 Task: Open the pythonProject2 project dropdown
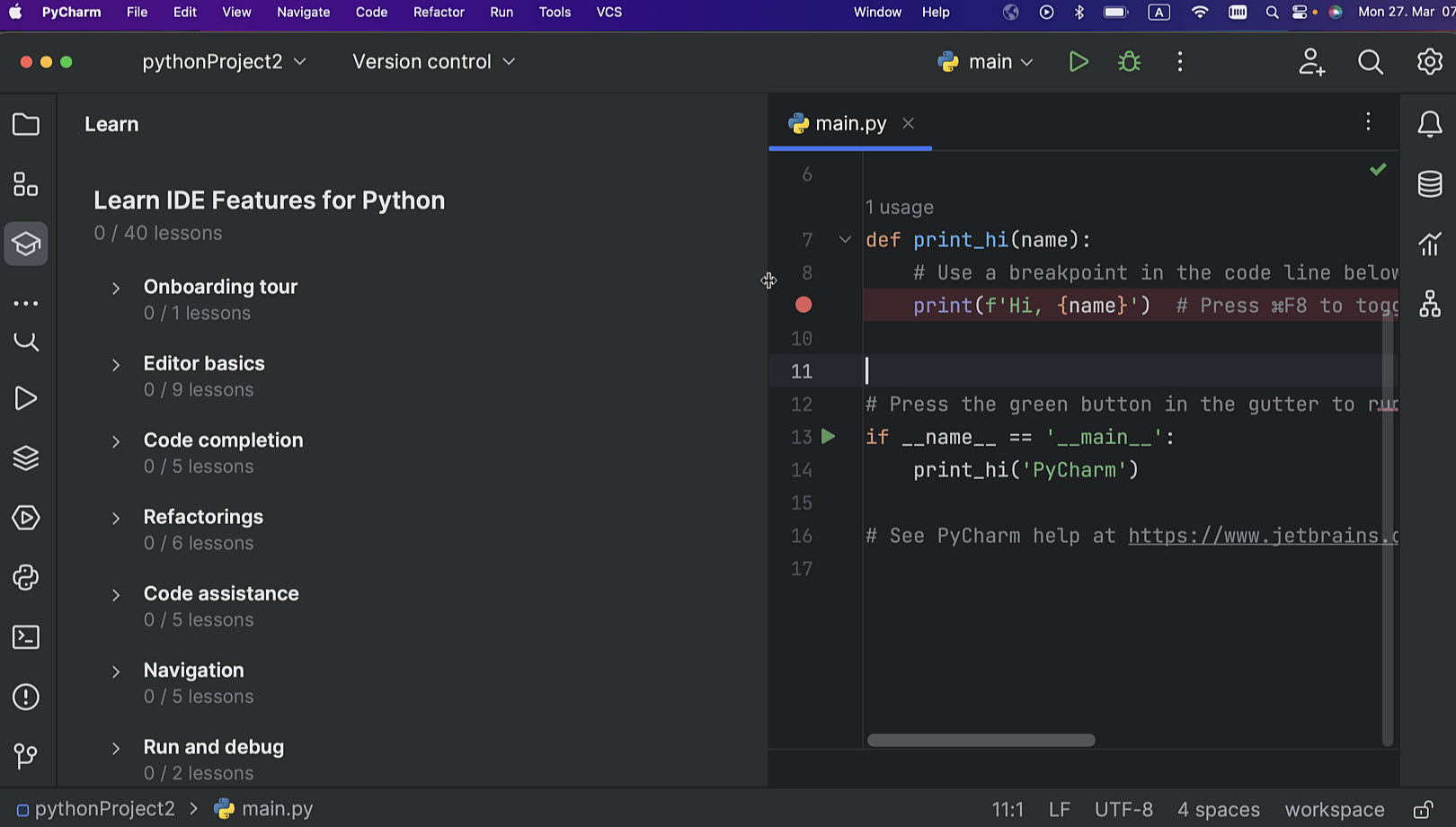tap(224, 62)
